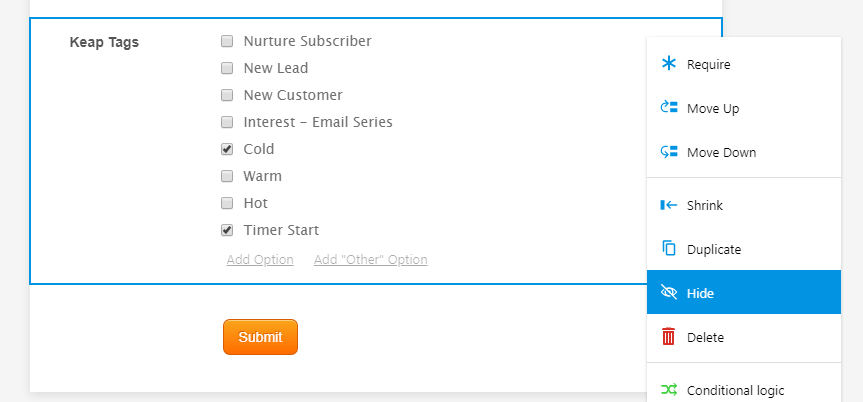863x402 pixels.
Task: Uncheck the Cold tag checkbox
Action: (x=227, y=149)
